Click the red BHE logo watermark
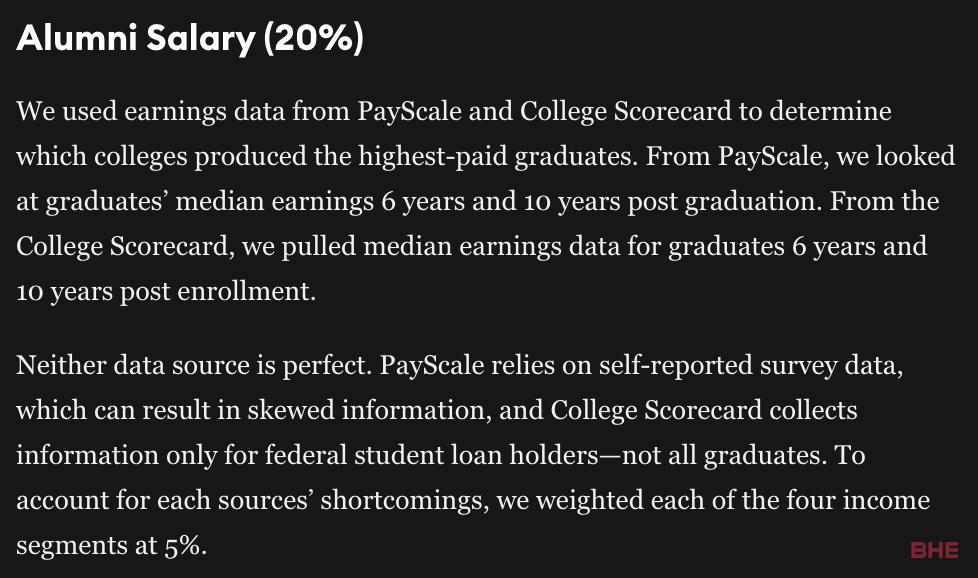This screenshot has width=978, height=578. click(934, 550)
